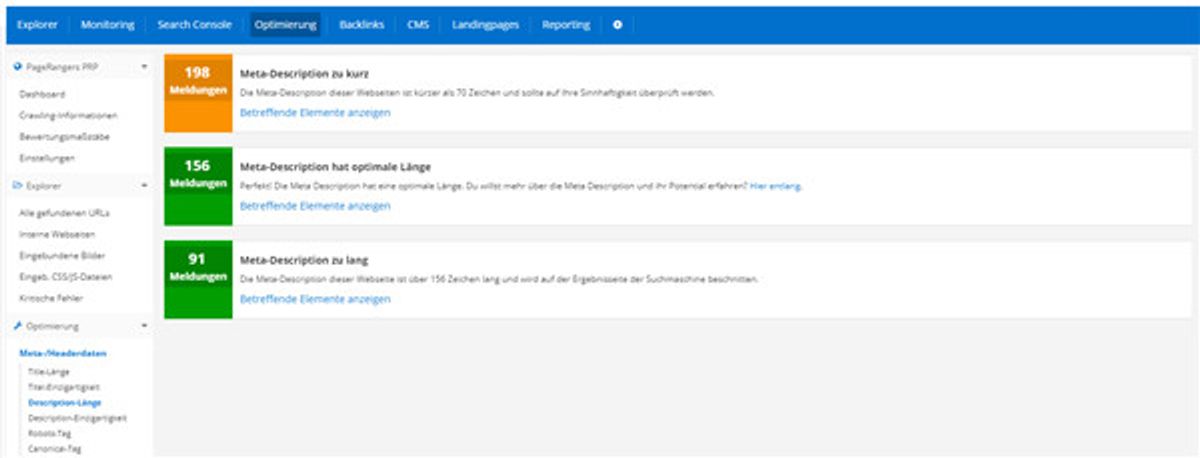Follow the 'Hier entlang' link
The height and width of the screenshot is (458, 1200).
[x=775, y=186]
